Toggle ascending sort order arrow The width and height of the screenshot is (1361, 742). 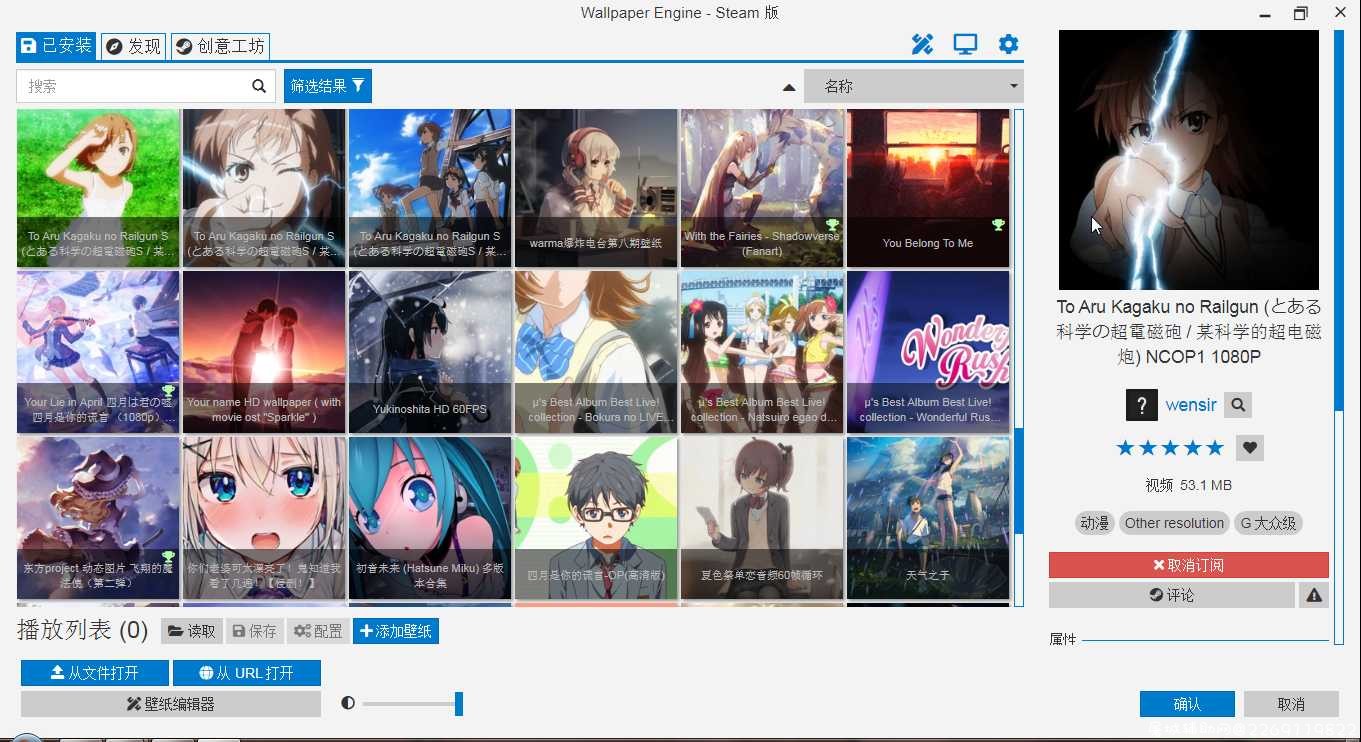789,88
